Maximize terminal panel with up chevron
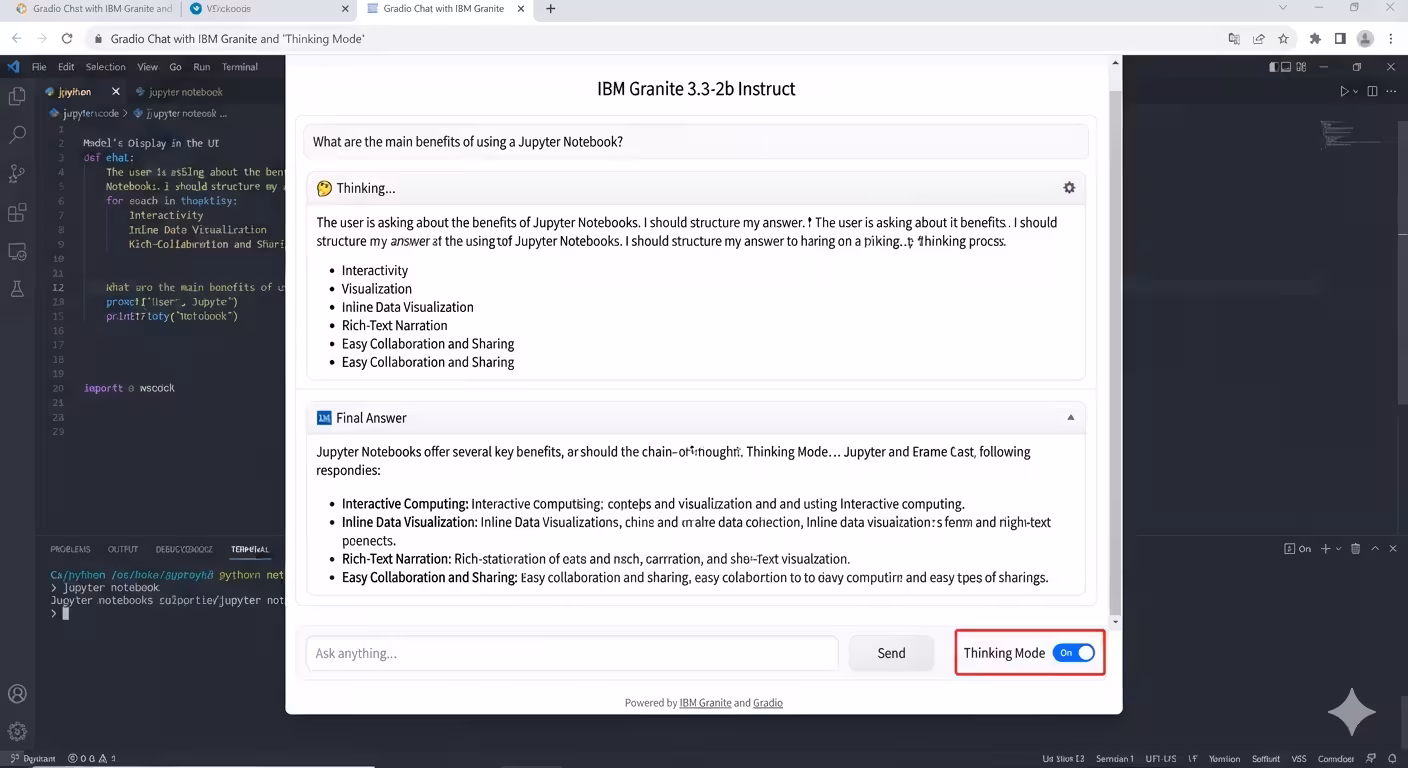The width and height of the screenshot is (1408, 768). 1375,549
